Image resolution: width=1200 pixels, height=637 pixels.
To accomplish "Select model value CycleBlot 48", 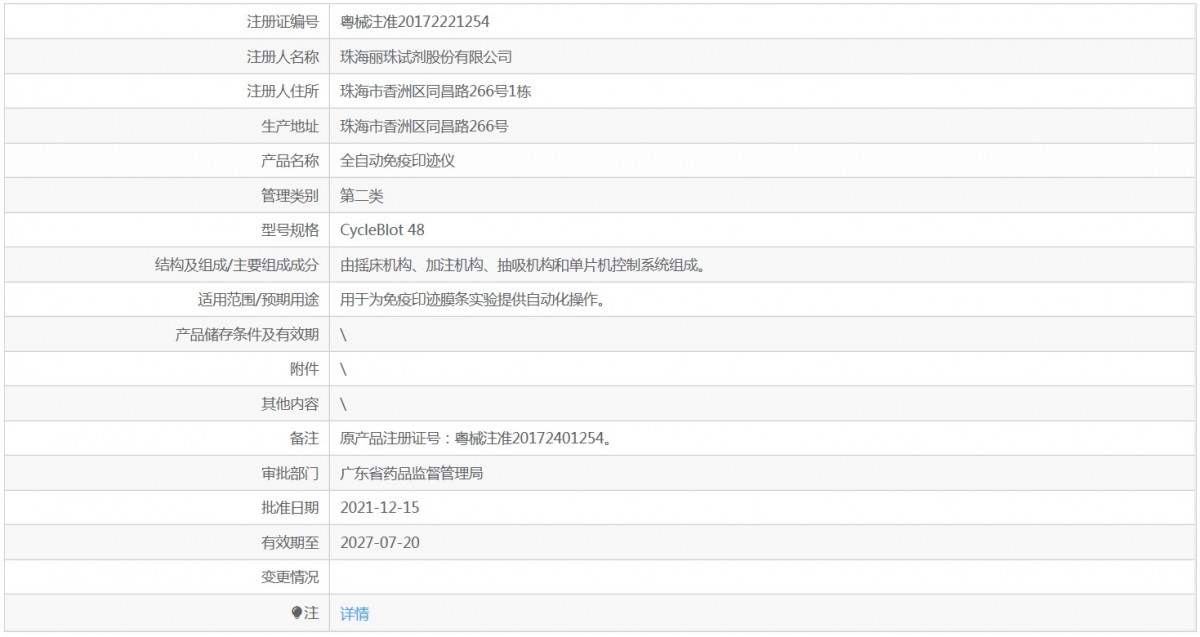I will (x=382, y=230).
